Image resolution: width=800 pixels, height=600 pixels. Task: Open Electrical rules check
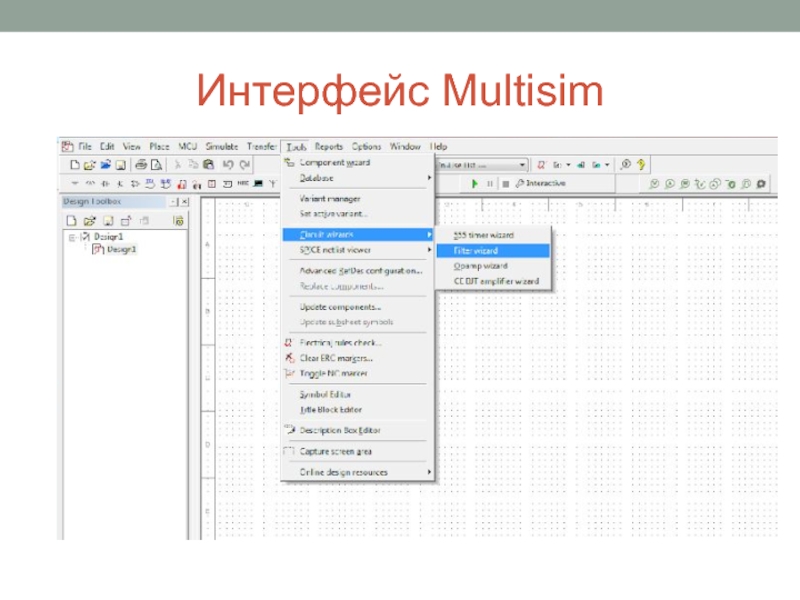[341, 343]
